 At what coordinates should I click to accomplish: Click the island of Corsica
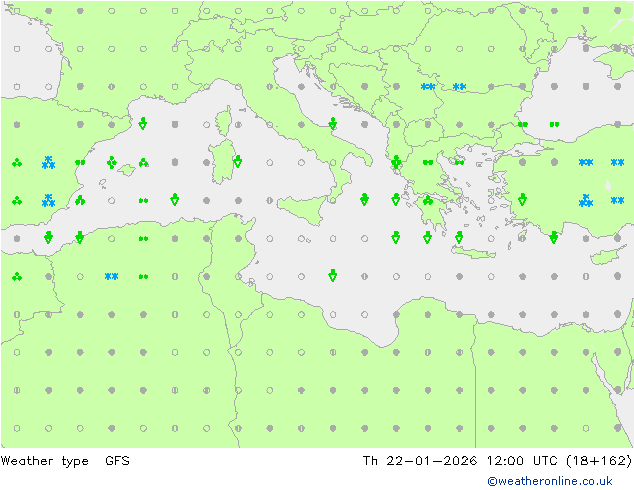pos(224,121)
